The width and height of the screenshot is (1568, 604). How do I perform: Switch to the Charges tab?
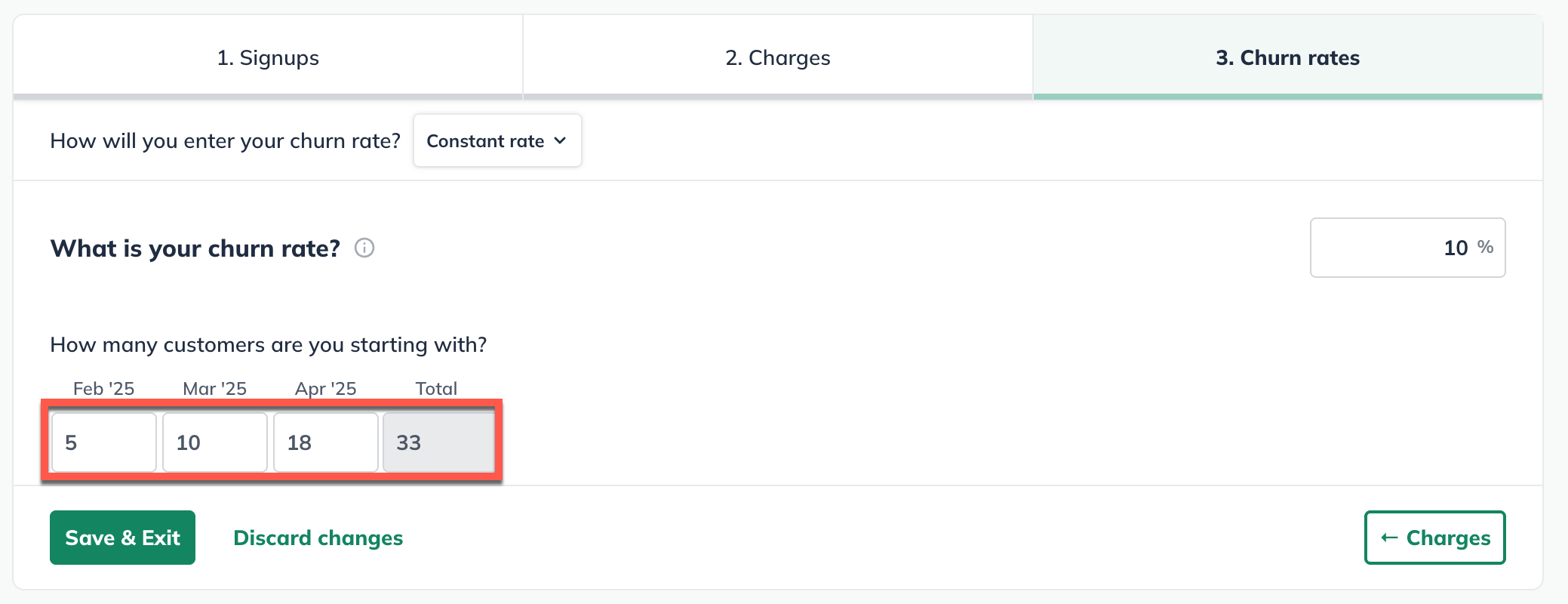coord(777,57)
